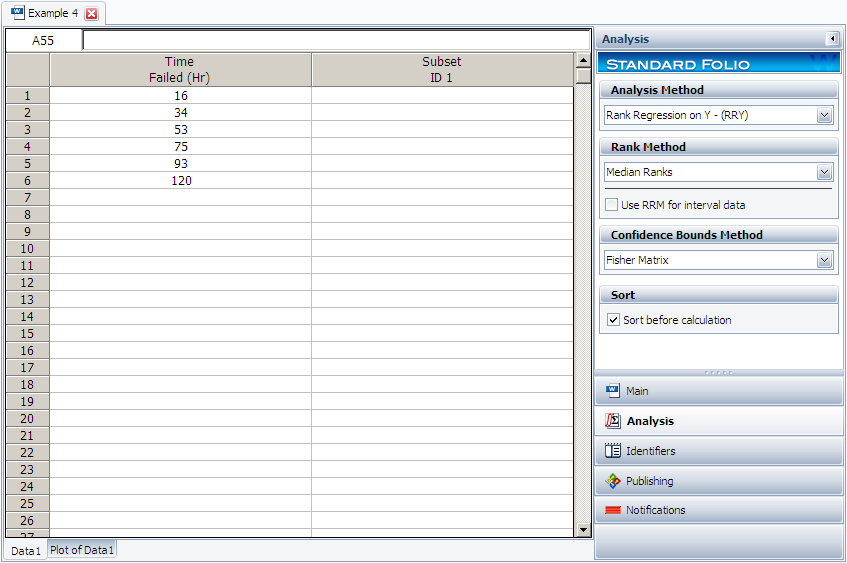Click the Analysis panel button
847x563 pixels.
(718, 421)
